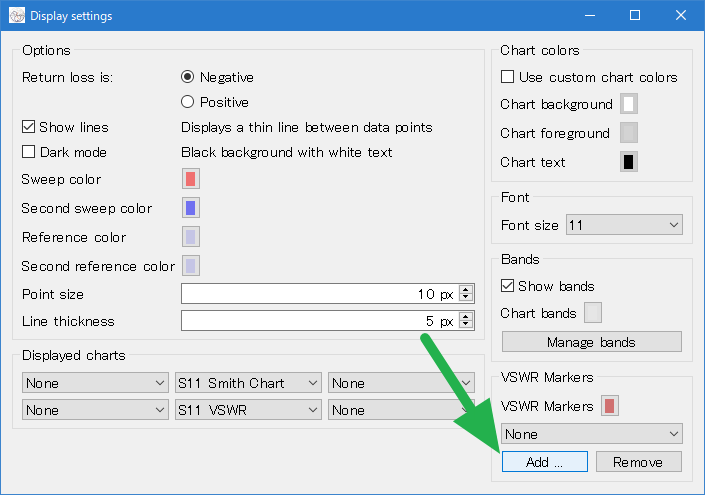Increase Point size with up arrow
Image resolution: width=705 pixels, height=495 pixels.
[466, 290]
